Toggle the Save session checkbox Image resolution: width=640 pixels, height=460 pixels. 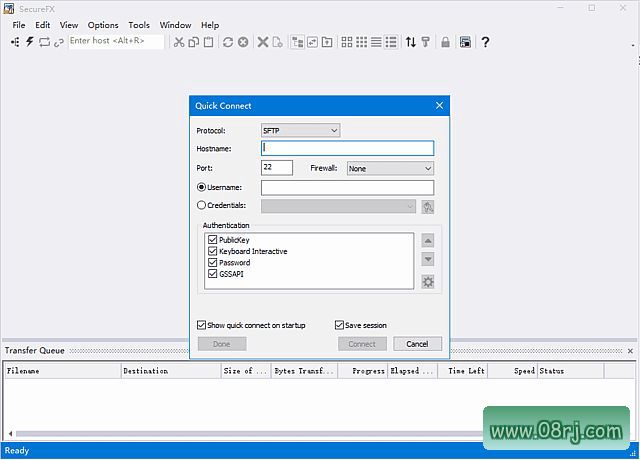[x=339, y=325]
